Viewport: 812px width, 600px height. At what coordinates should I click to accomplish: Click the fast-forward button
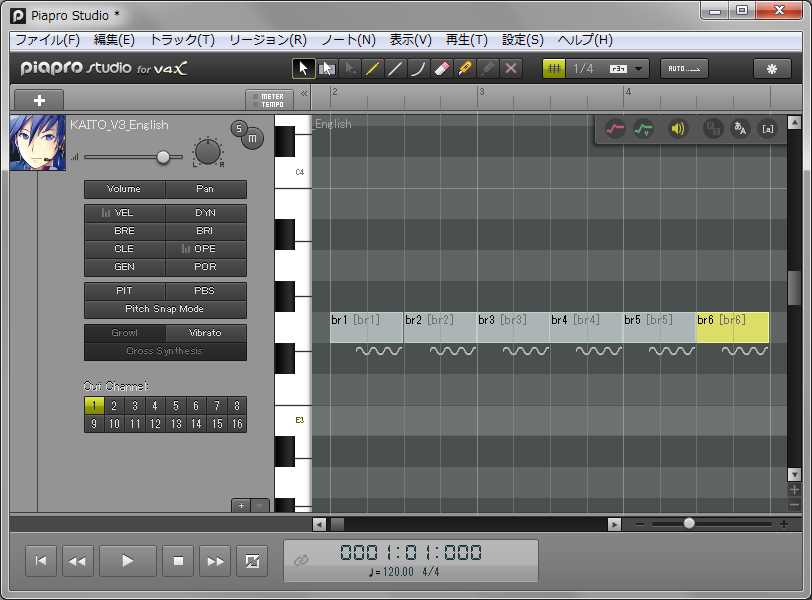click(x=215, y=561)
